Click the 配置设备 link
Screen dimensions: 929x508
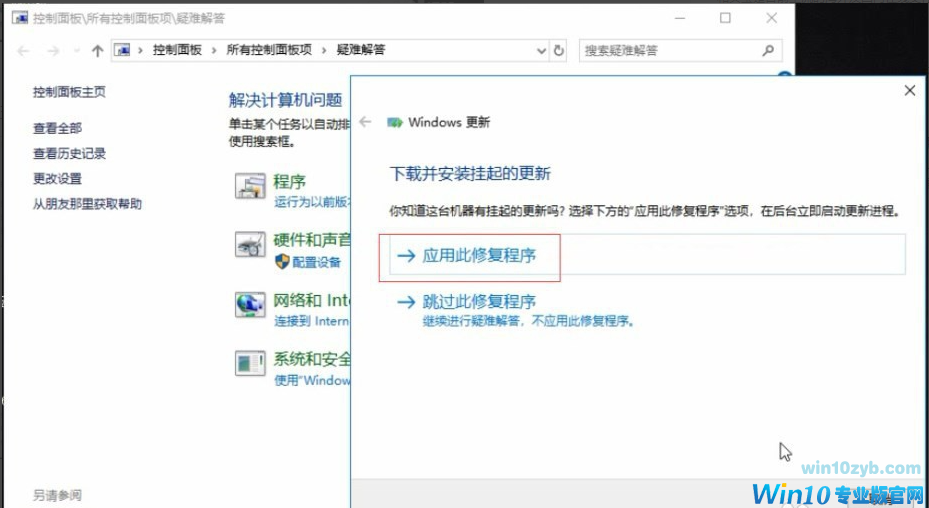click(316, 262)
